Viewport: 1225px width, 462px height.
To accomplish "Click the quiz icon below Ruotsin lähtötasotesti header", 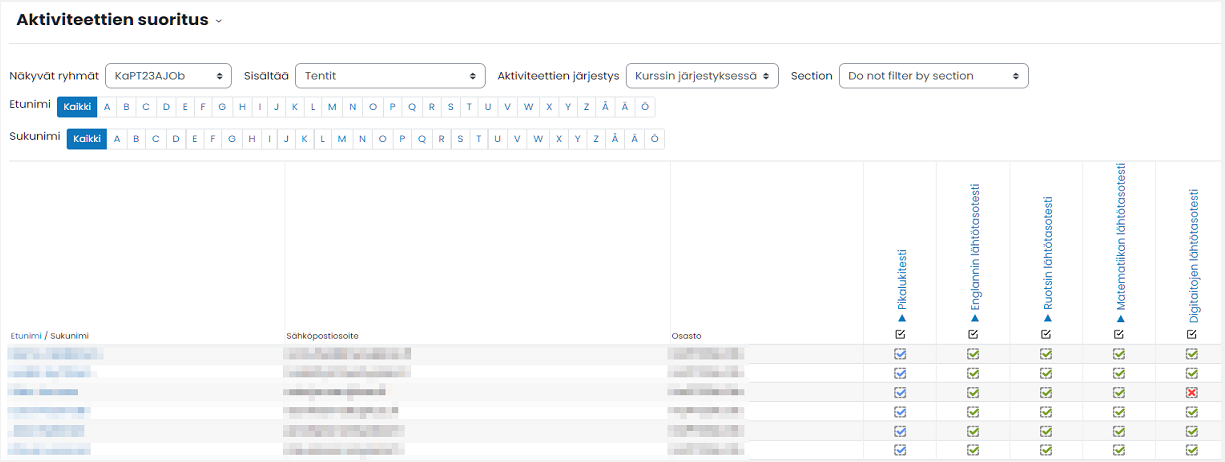I will tap(1046, 334).
